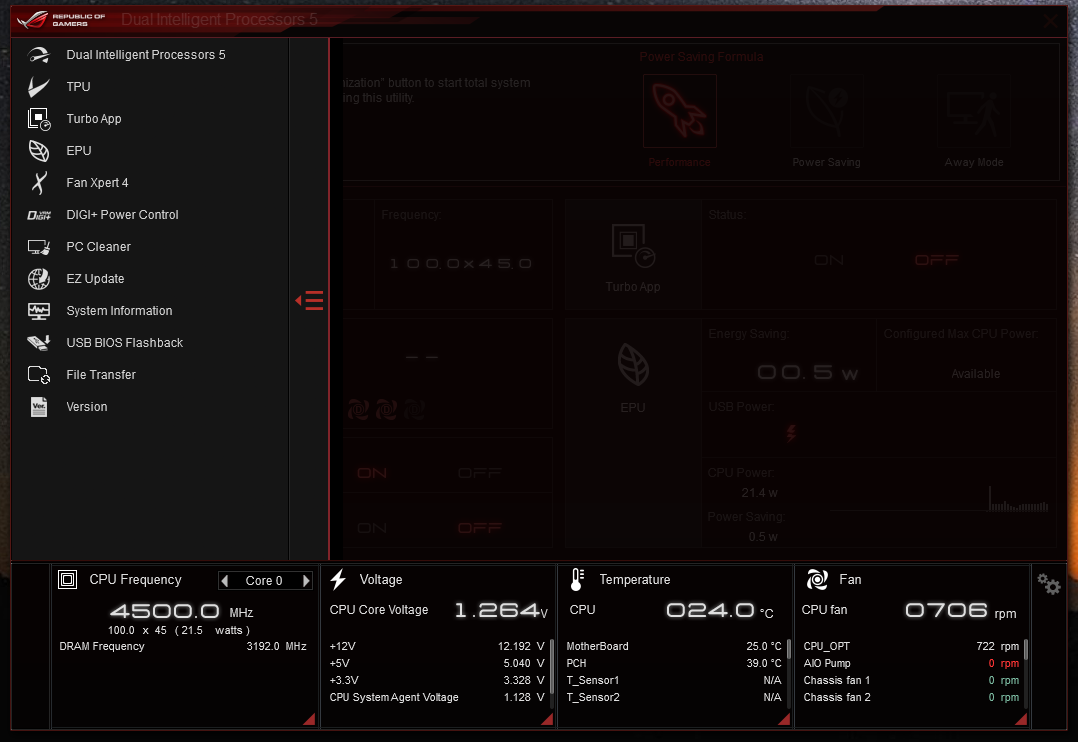The width and height of the screenshot is (1078, 742).
Task: Open the File Transfer menu entry
Action: 101,375
